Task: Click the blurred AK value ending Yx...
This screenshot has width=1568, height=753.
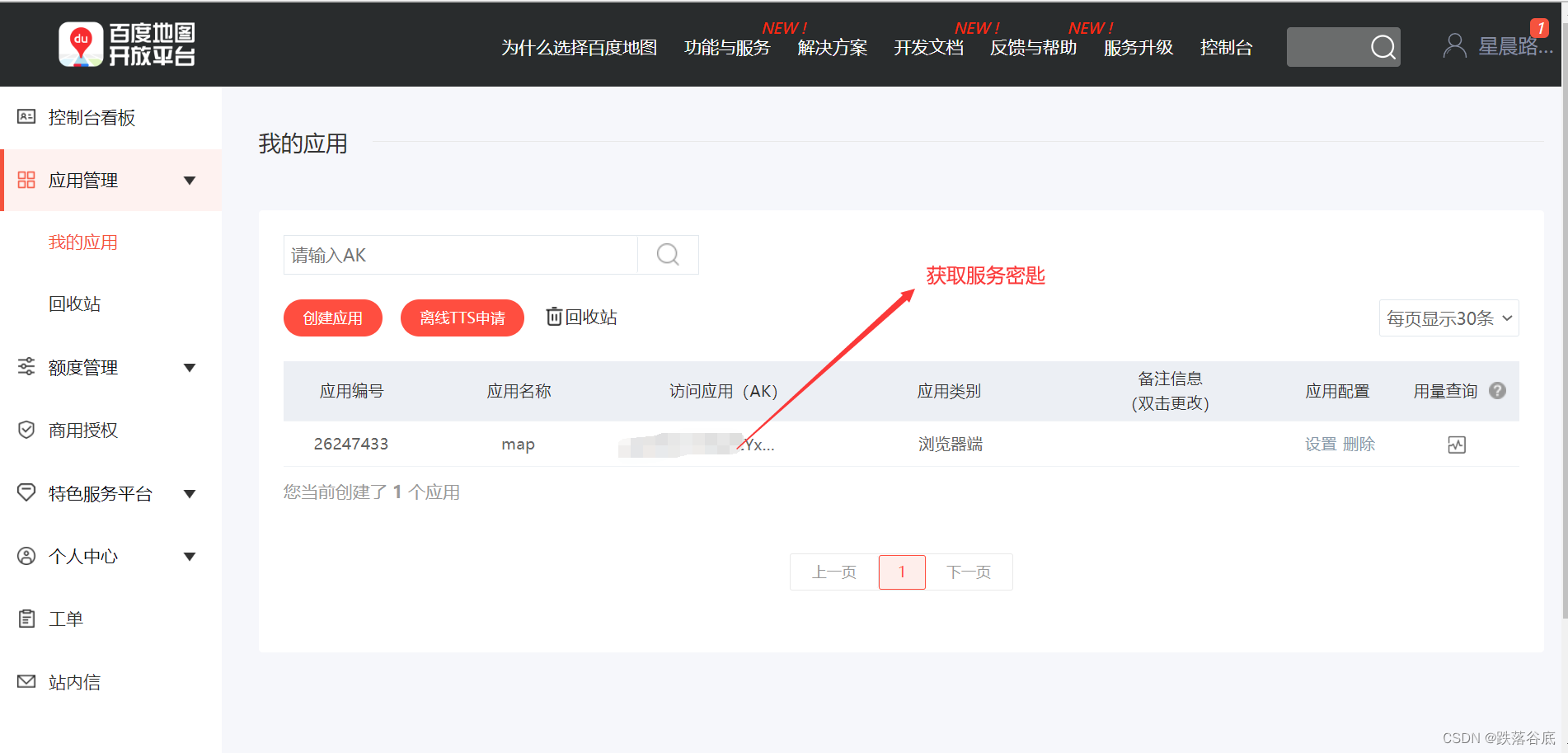Action: (697, 445)
